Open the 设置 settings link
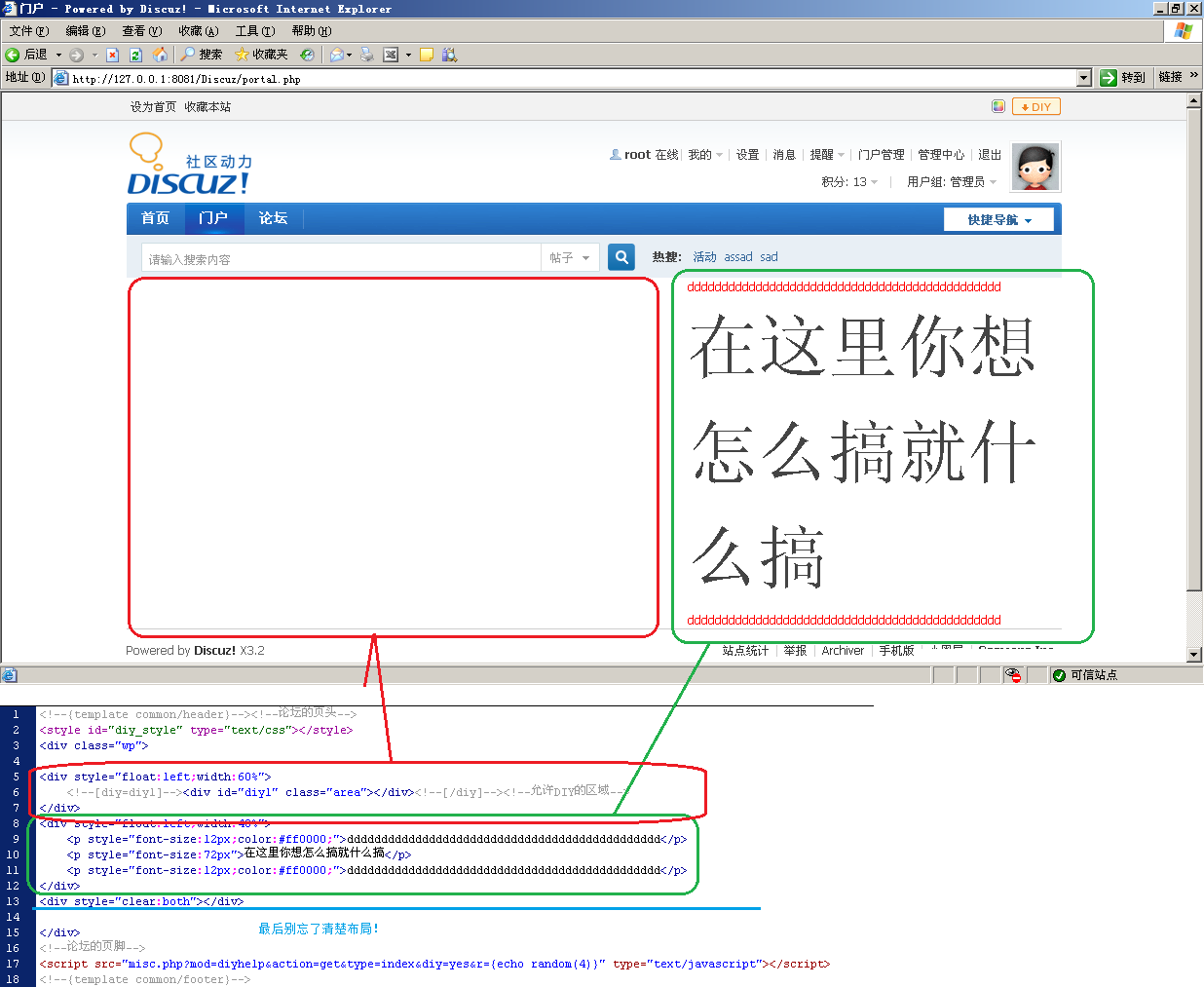The width and height of the screenshot is (1204, 987). 747,155
